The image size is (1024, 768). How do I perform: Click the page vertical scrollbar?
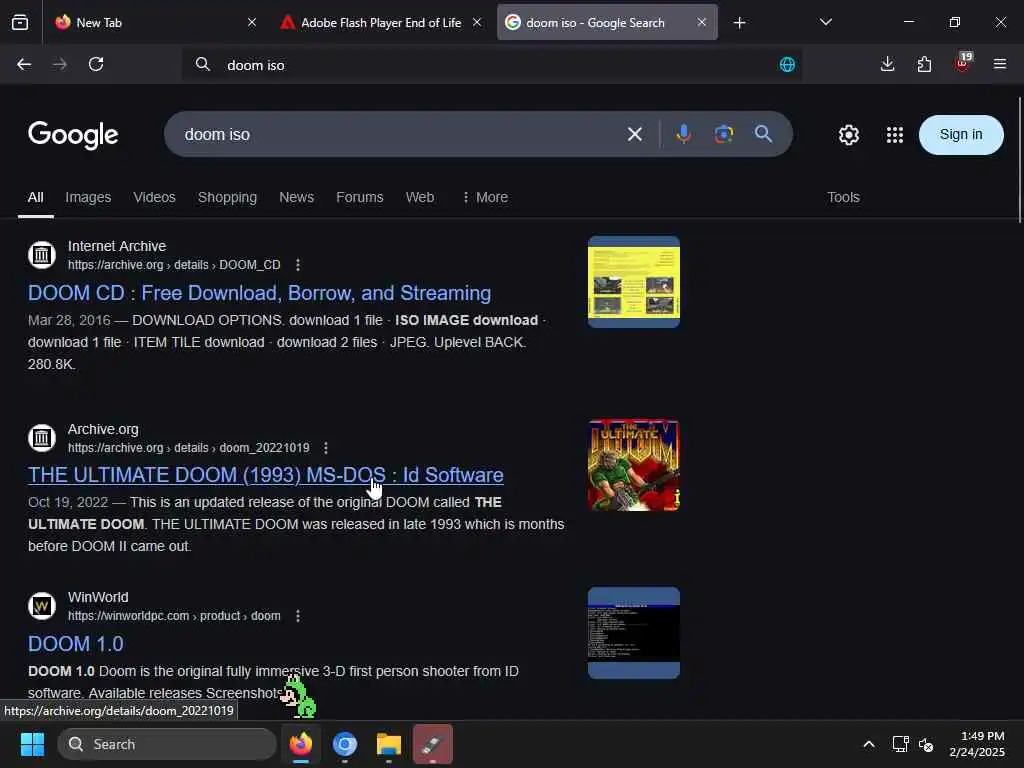pos(1019,160)
